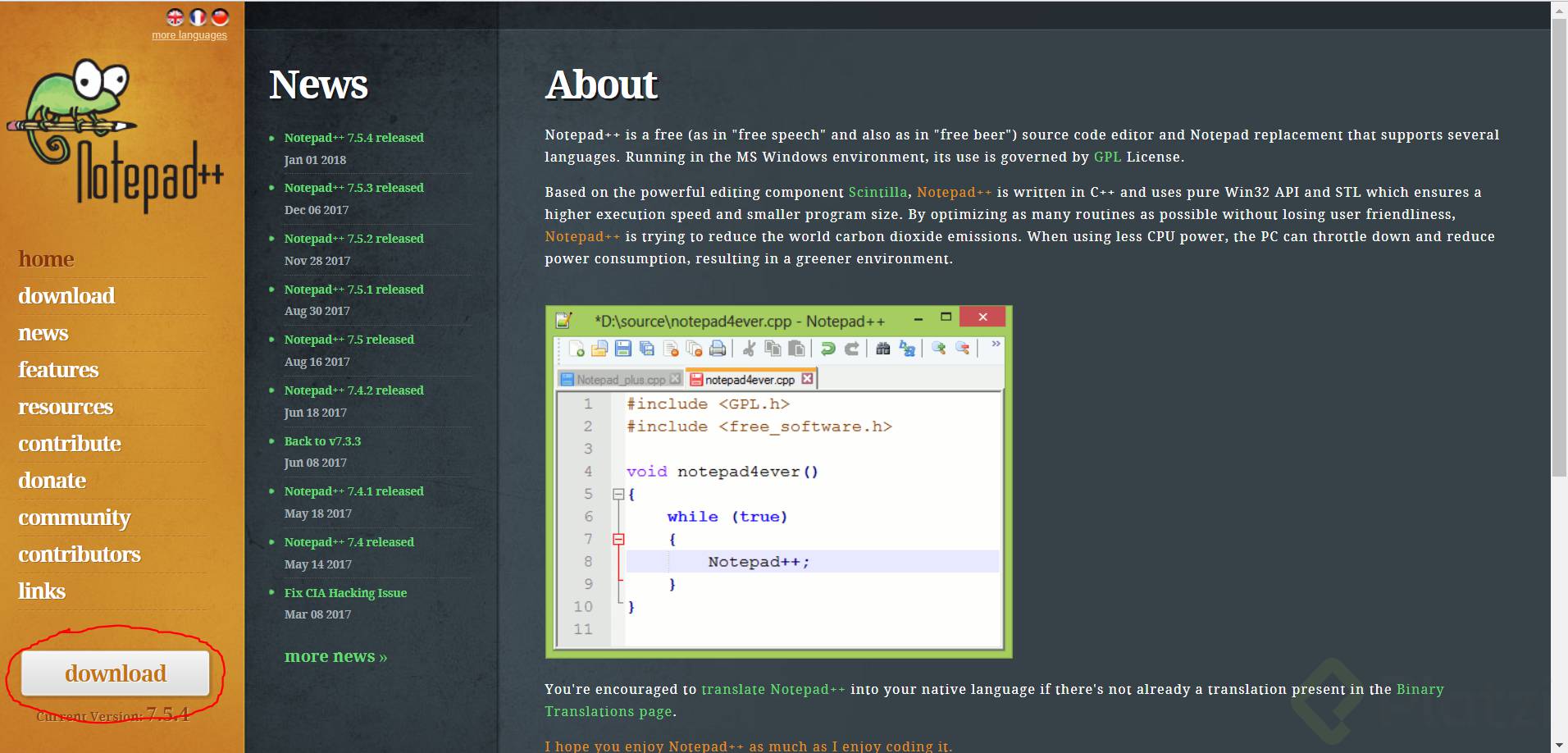Screen dimensions: 1568x753
Task: Open the Scintilla link
Action: point(877,192)
